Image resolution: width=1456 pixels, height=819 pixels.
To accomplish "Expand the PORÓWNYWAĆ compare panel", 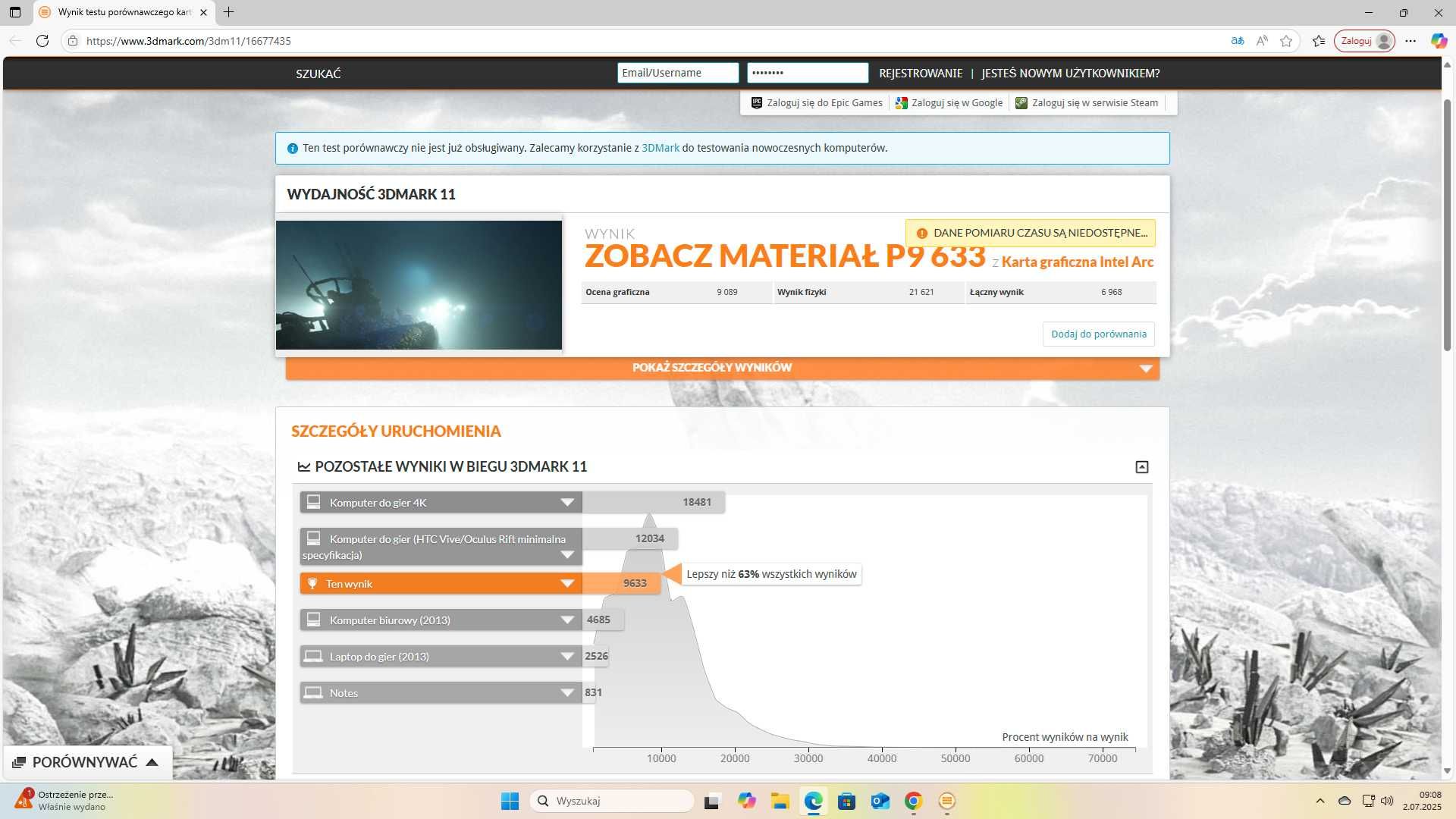I will 86,762.
